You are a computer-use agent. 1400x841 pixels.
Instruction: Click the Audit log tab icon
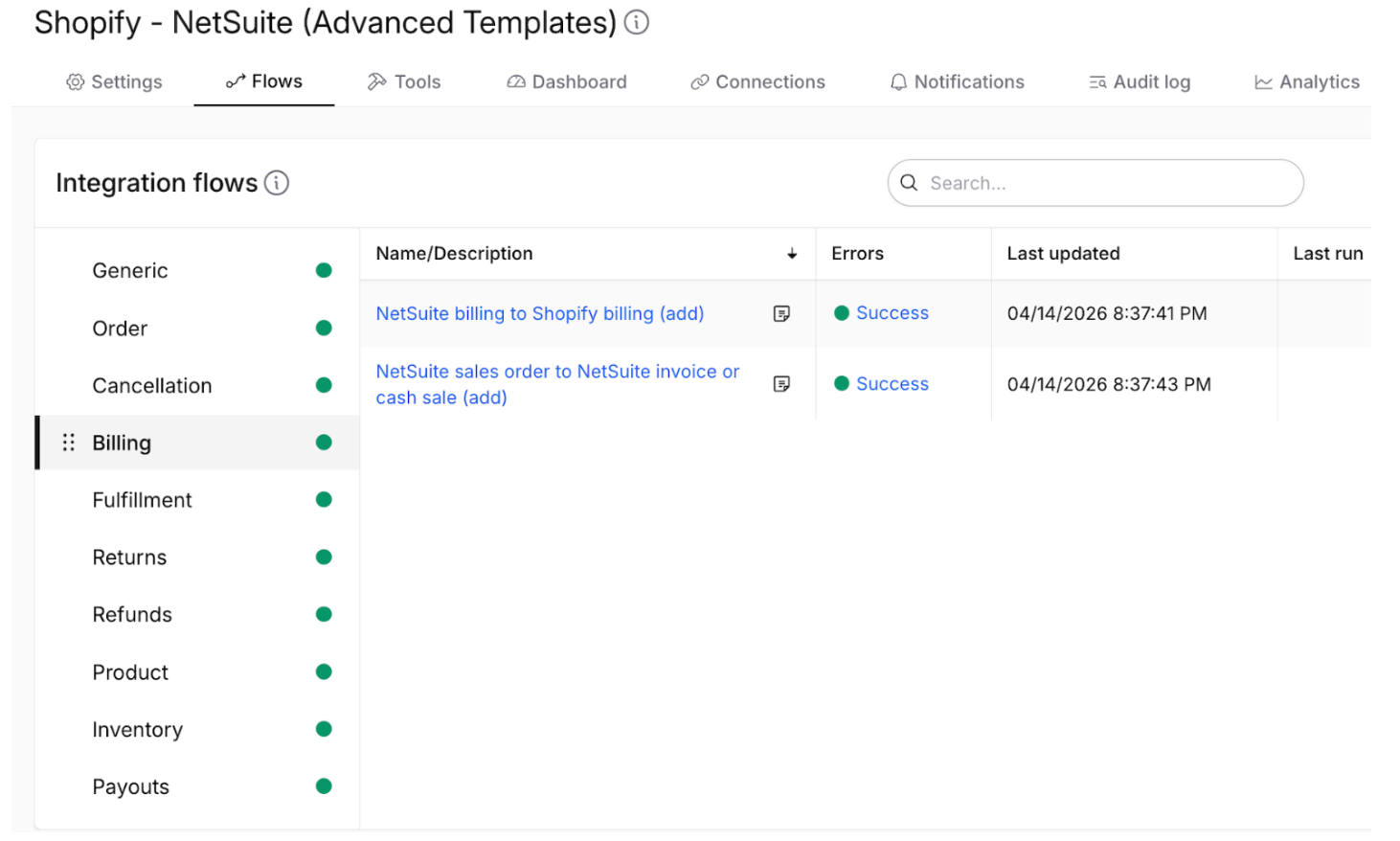(x=1097, y=82)
